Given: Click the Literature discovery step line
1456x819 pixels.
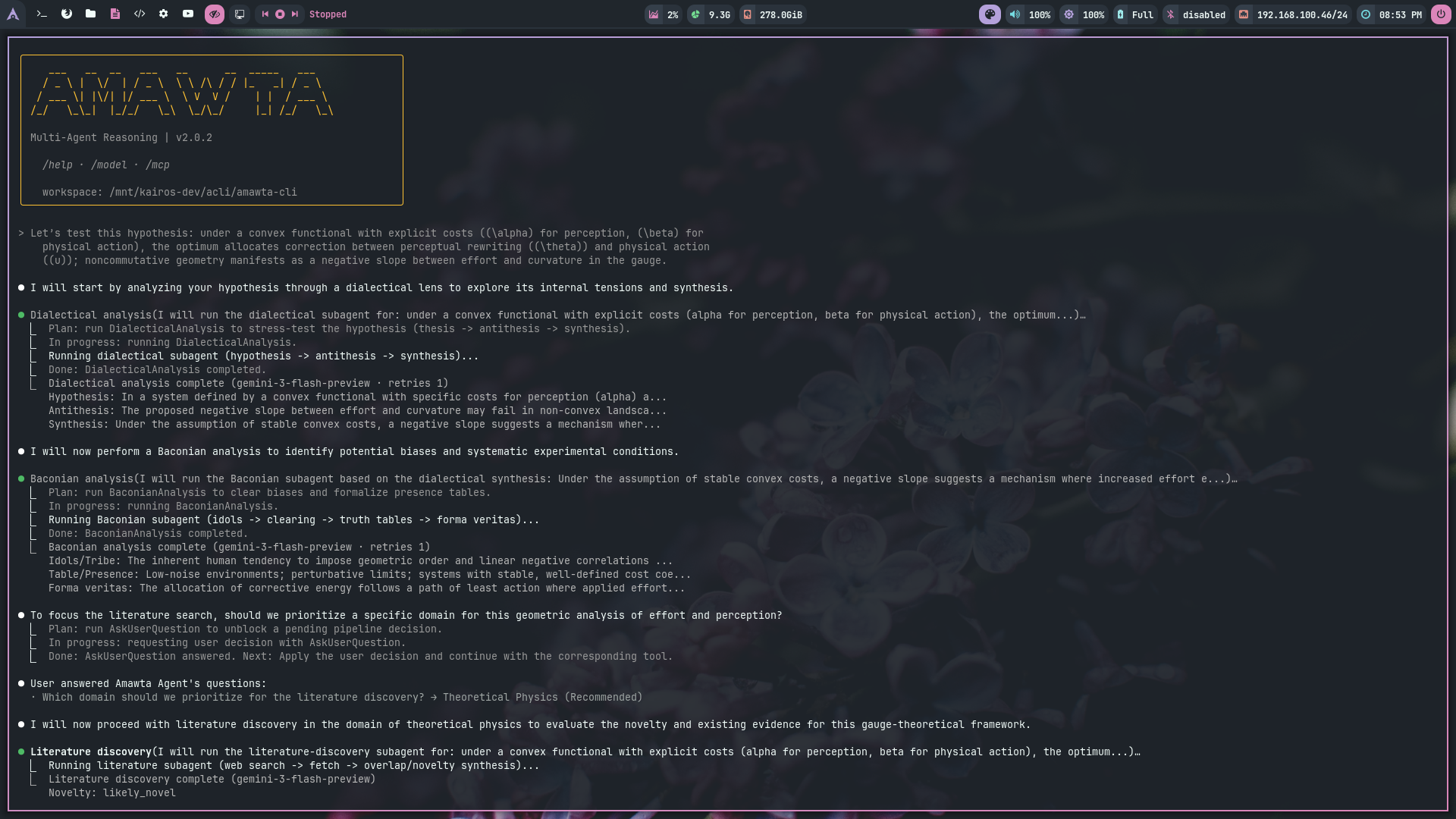Looking at the screenshot, I should 91,752.
